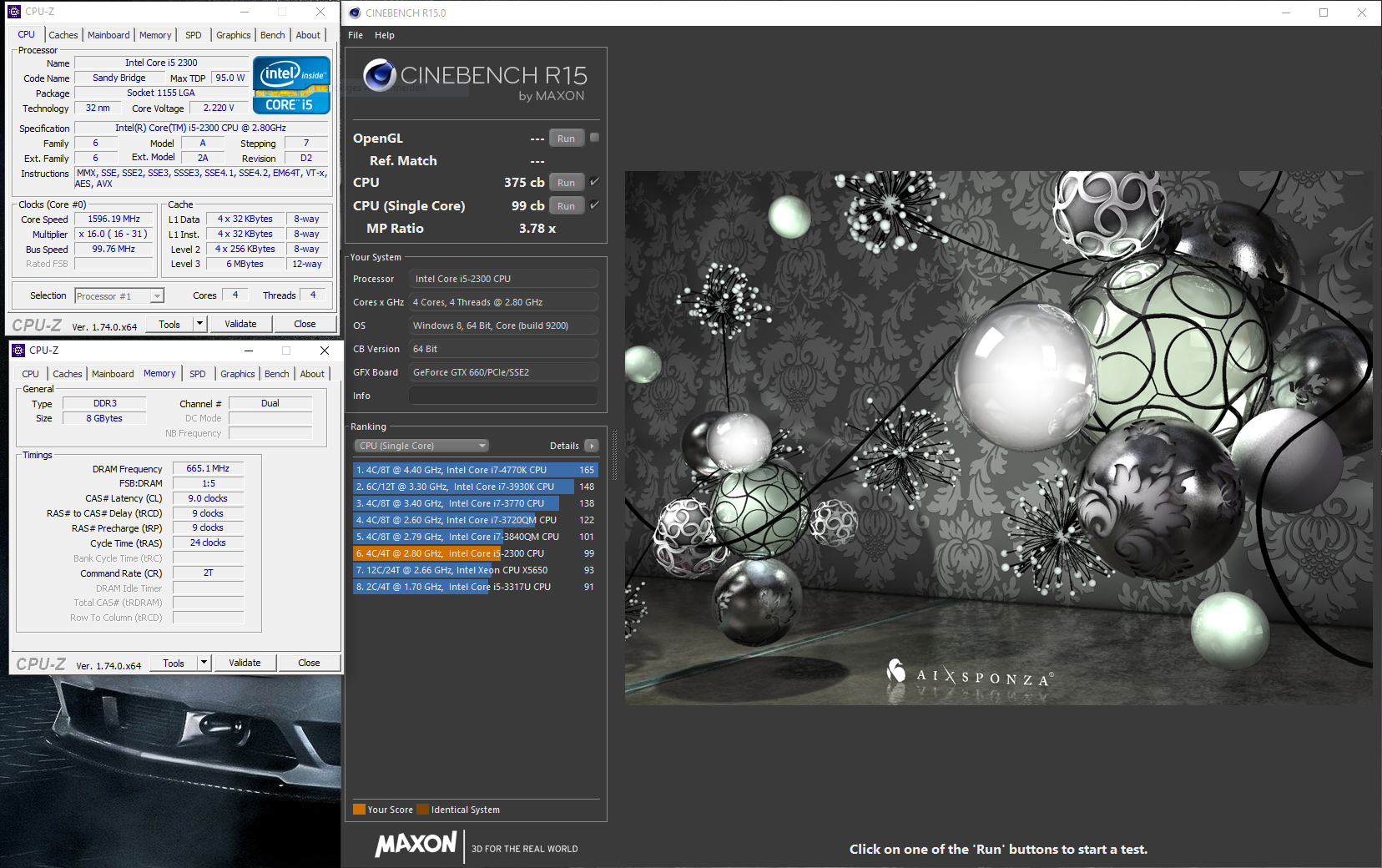Toggle the OpenGL test checkbox
This screenshot has width=1382, height=868.
(594, 138)
